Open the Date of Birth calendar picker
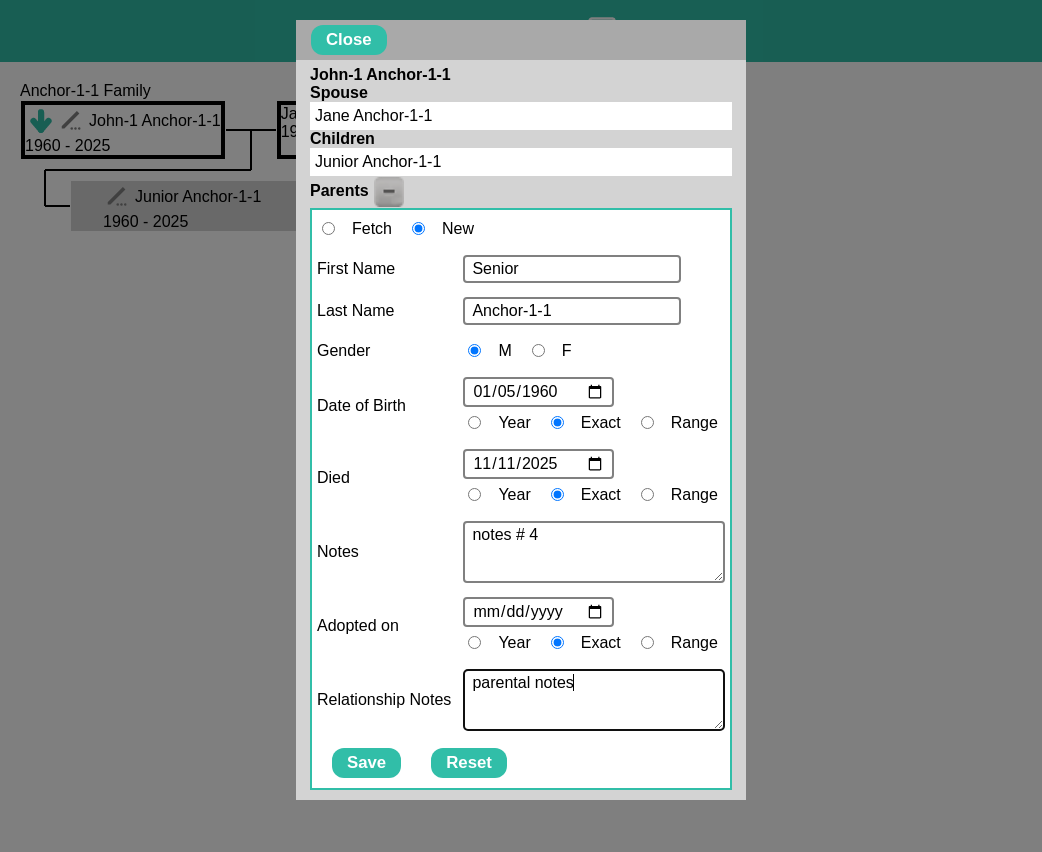This screenshot has width=1042, height=852. click(595, 392)
